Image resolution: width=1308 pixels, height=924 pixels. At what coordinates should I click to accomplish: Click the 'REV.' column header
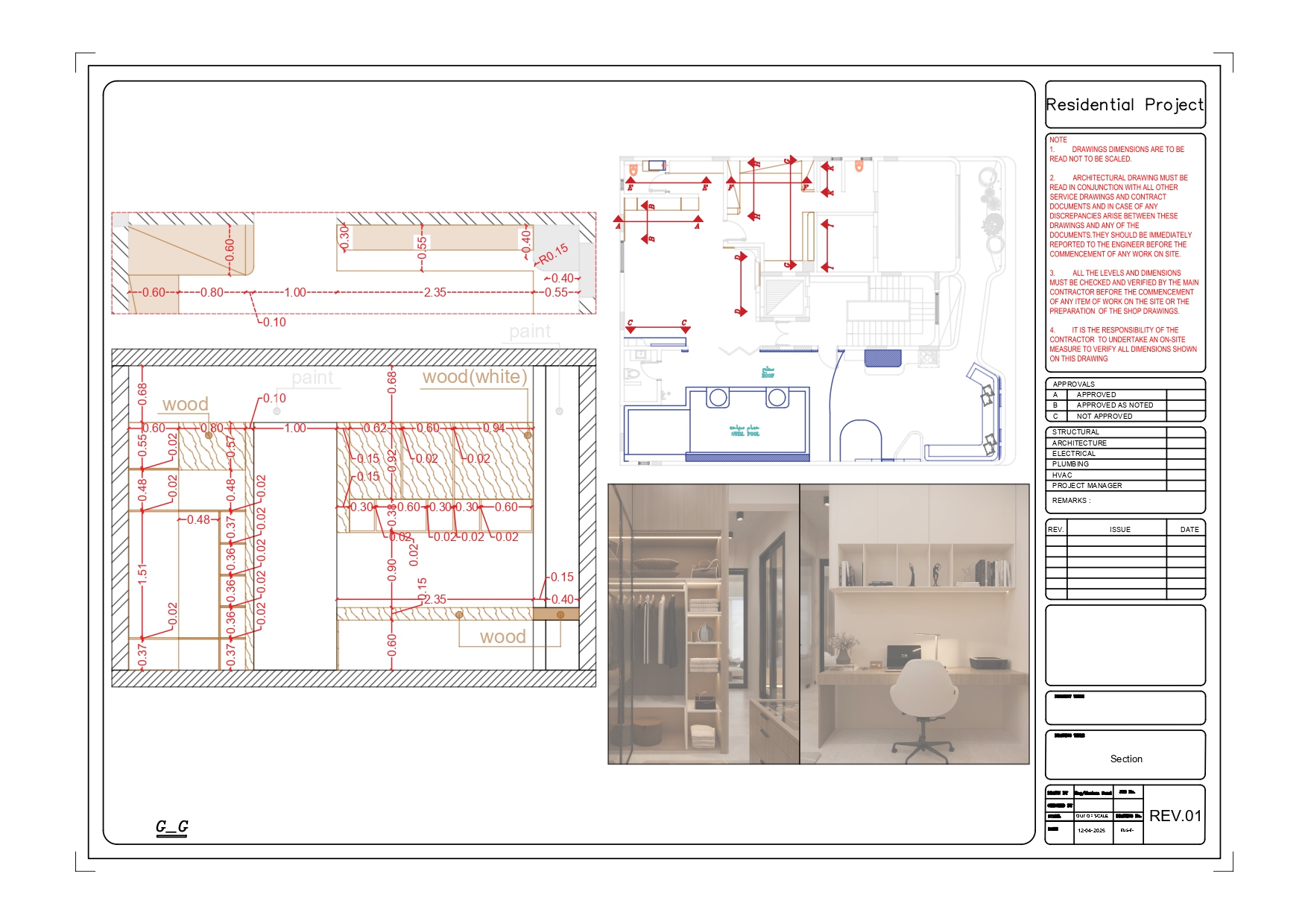[x=1055, y=530]
